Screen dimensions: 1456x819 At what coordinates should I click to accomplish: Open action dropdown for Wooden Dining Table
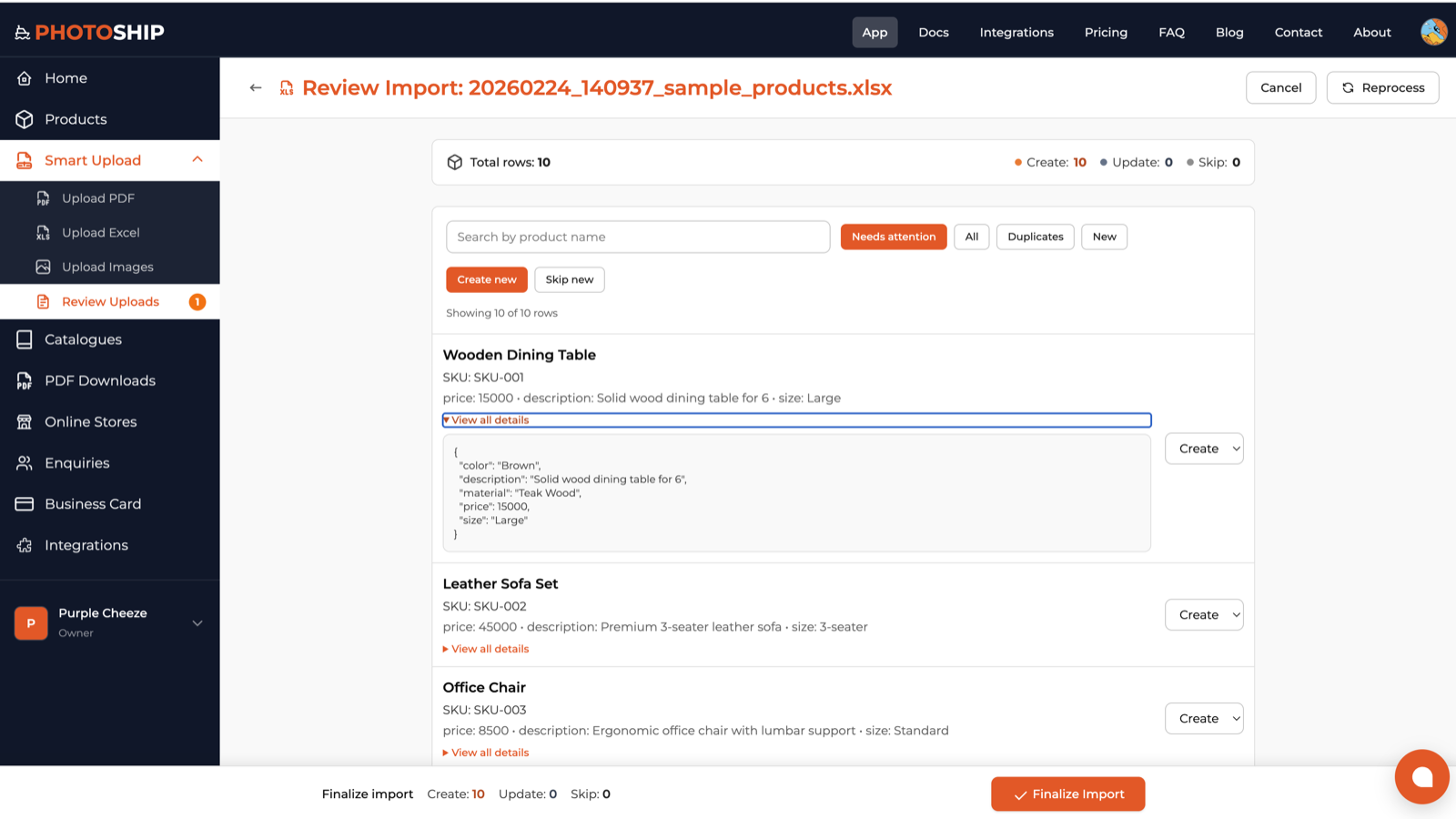[1203, 449]
